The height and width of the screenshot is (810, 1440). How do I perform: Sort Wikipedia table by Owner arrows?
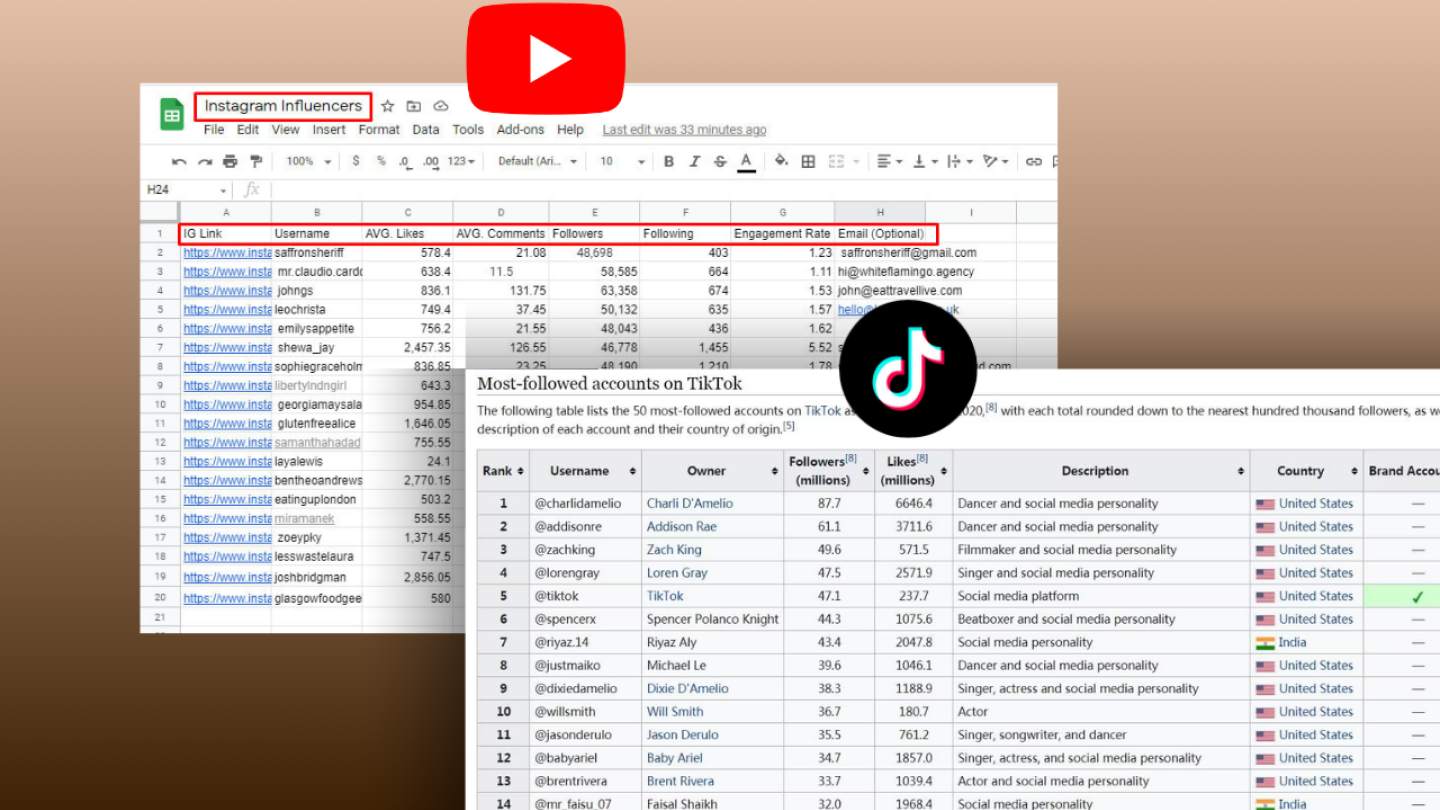[775, 471]
